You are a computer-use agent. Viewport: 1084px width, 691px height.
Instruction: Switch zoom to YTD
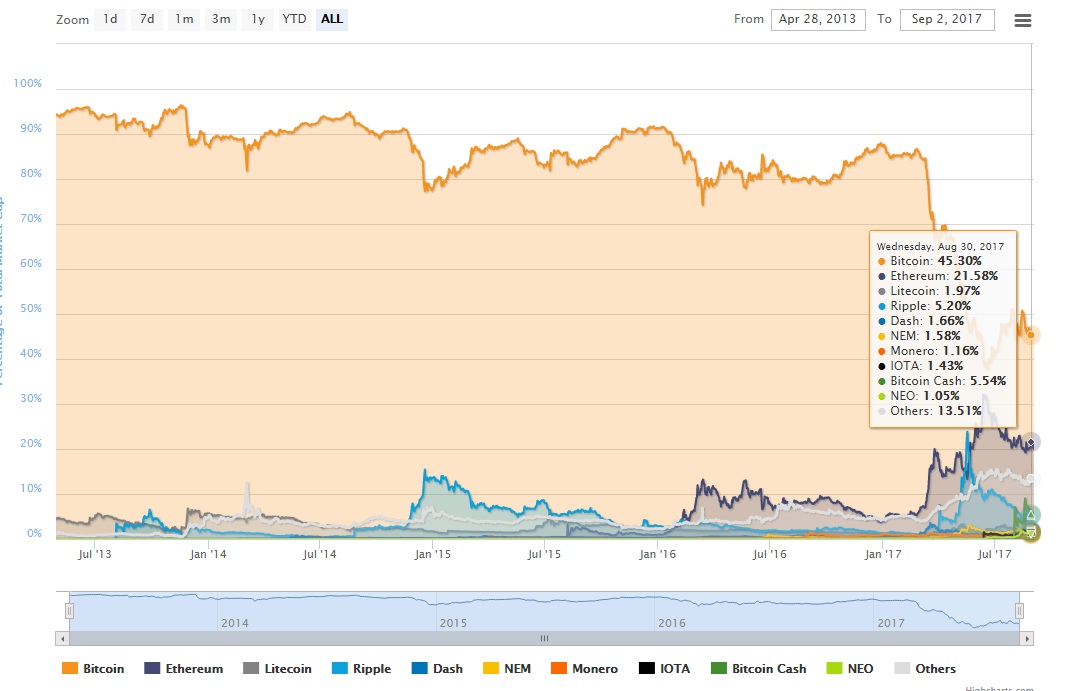(294, 19)
